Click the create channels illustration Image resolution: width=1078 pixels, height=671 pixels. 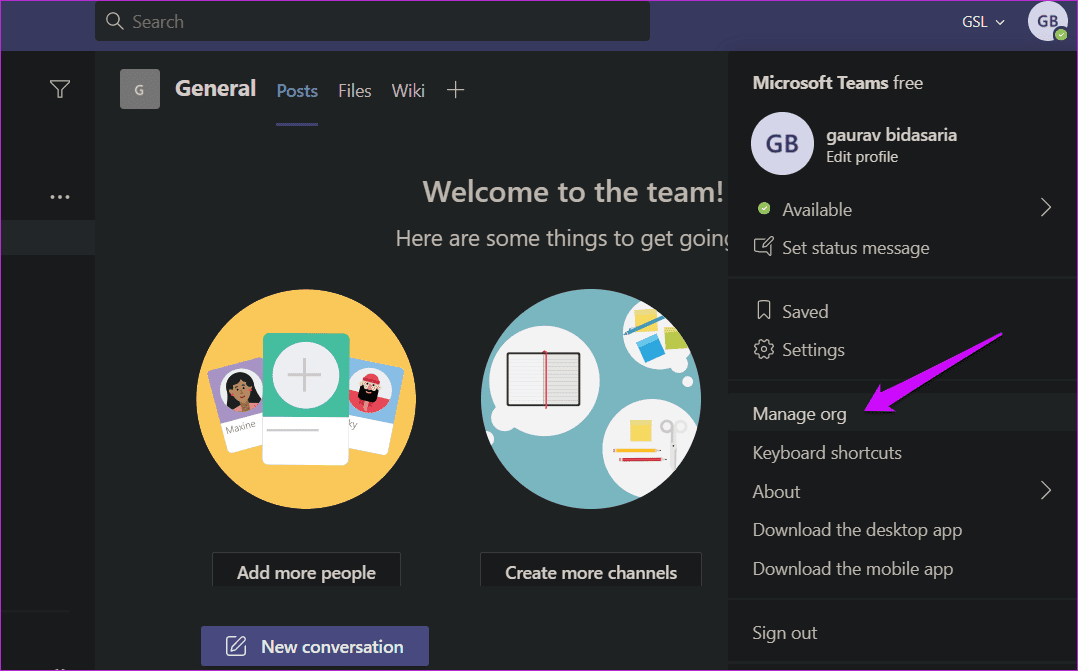click(591, 399)
